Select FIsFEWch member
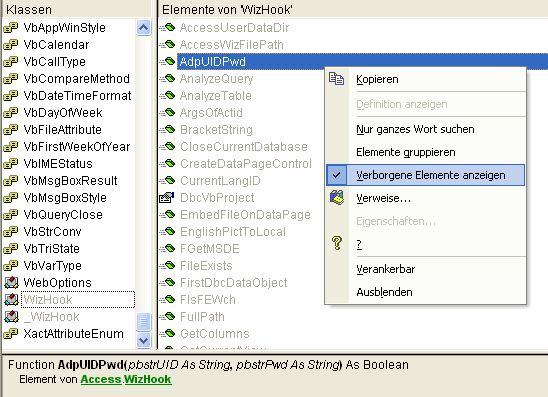Image resolution: width=548 pixels, height=397 pixels. tap(208, 300)
